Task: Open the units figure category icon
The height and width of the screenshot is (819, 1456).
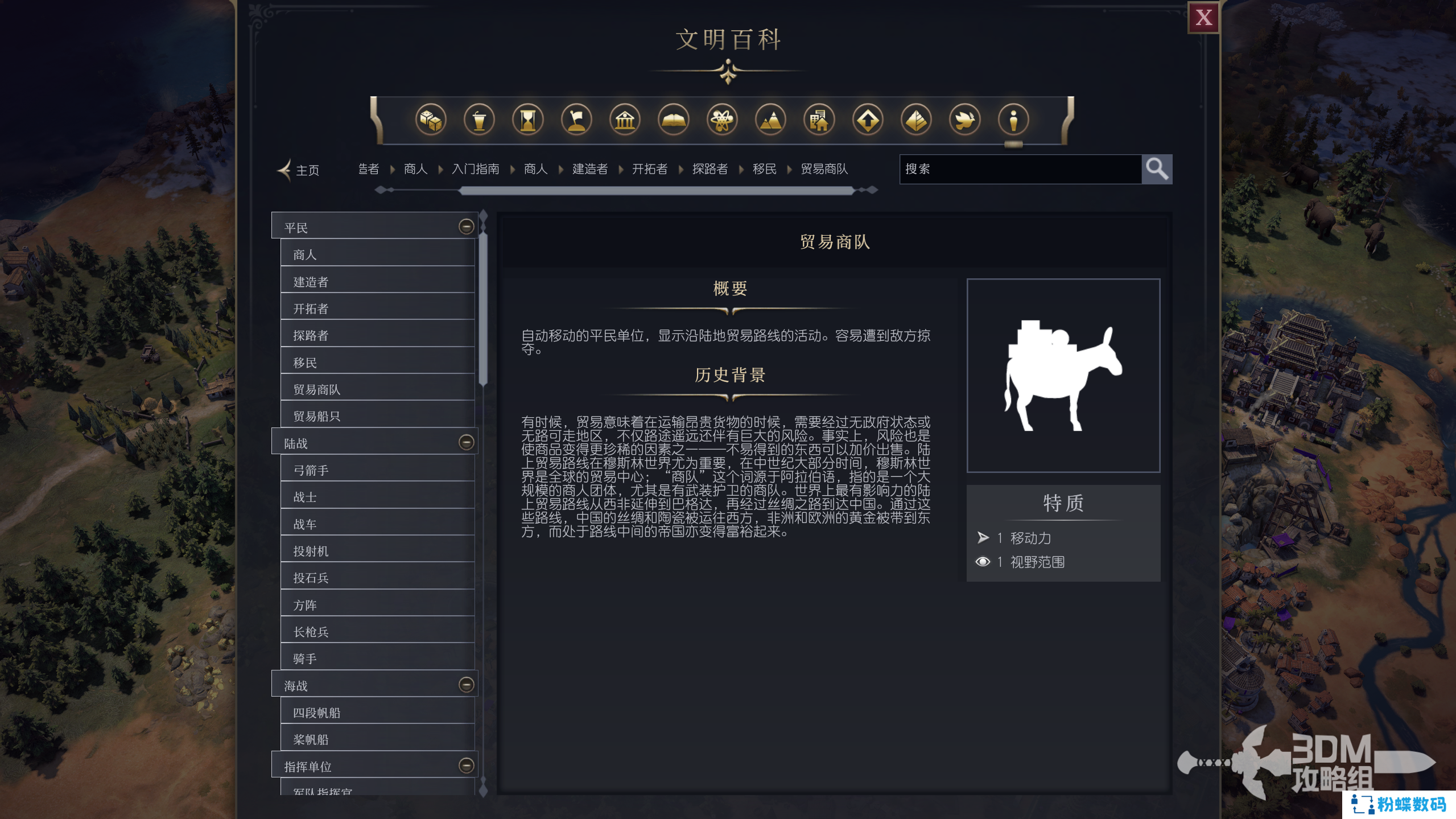Action: [x=1013, y=120]
